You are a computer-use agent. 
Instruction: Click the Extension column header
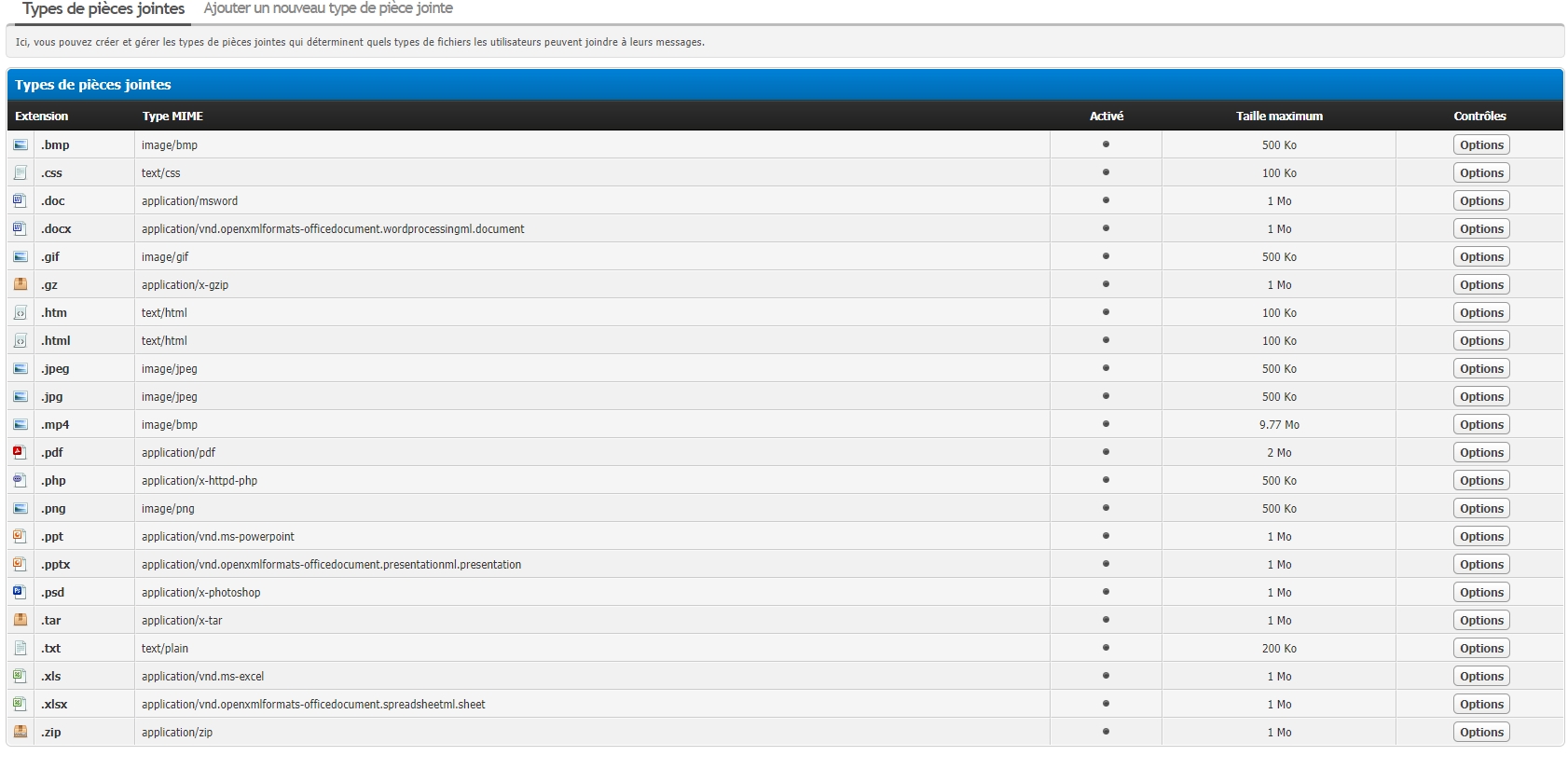click(x=42, y=116)
